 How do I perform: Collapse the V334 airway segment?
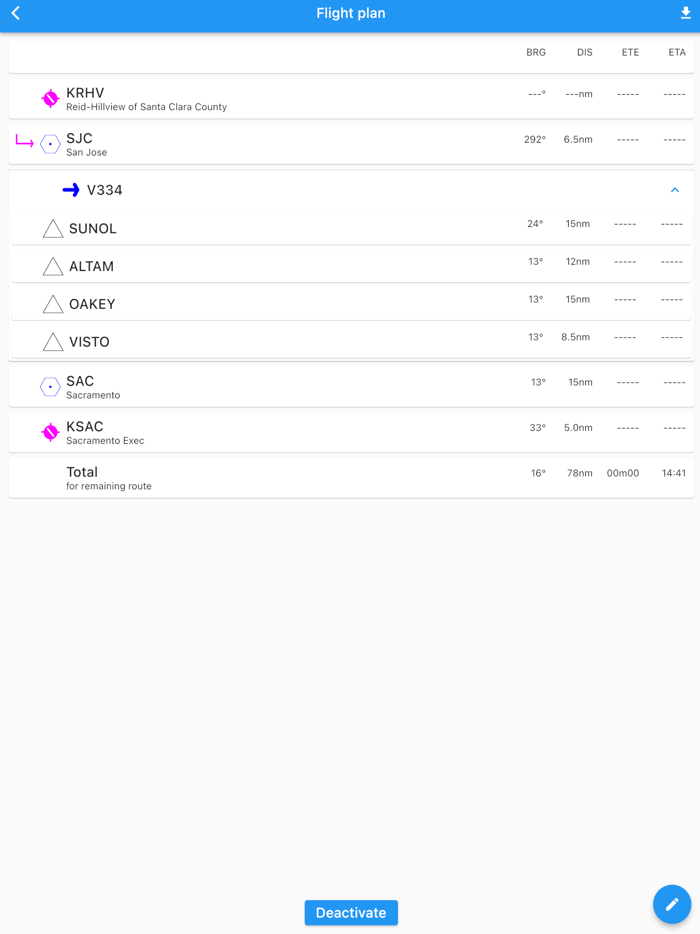coord(674,189)
